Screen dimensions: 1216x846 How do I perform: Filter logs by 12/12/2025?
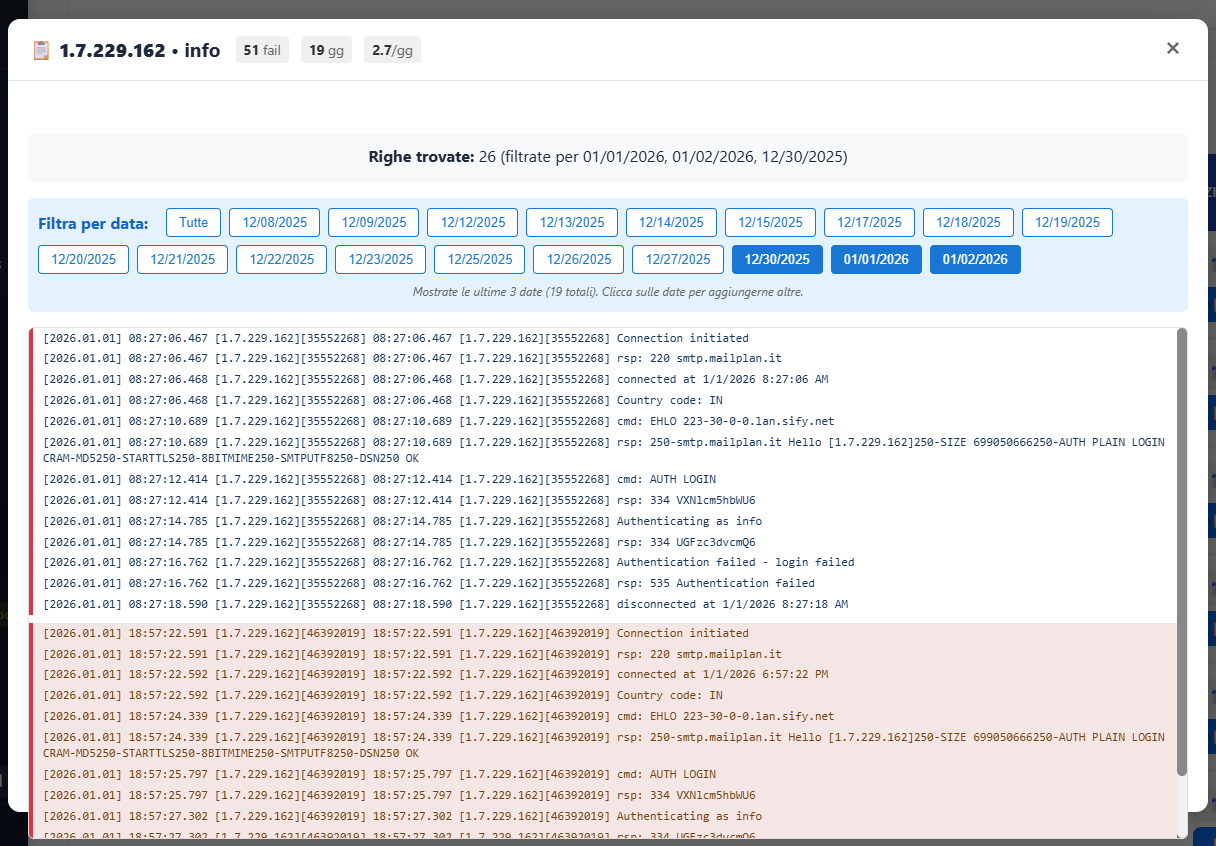tap(473, 222)
